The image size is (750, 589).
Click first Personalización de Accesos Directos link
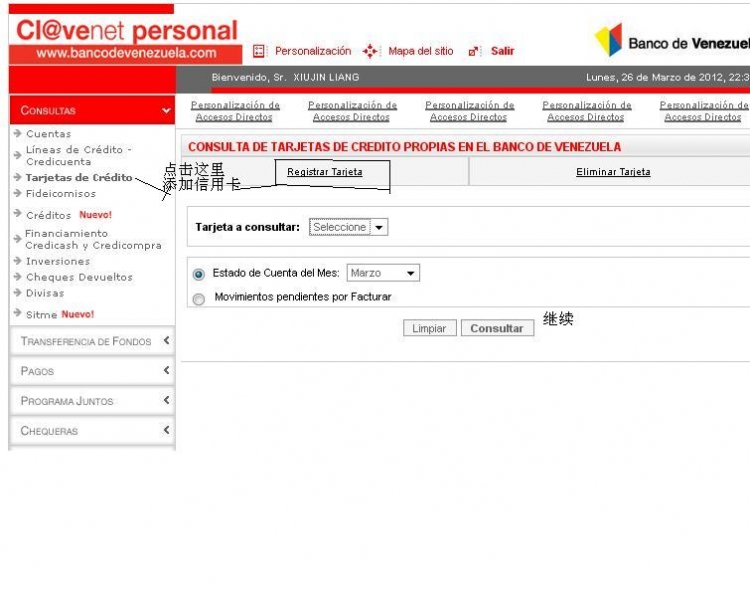[235, 111]
